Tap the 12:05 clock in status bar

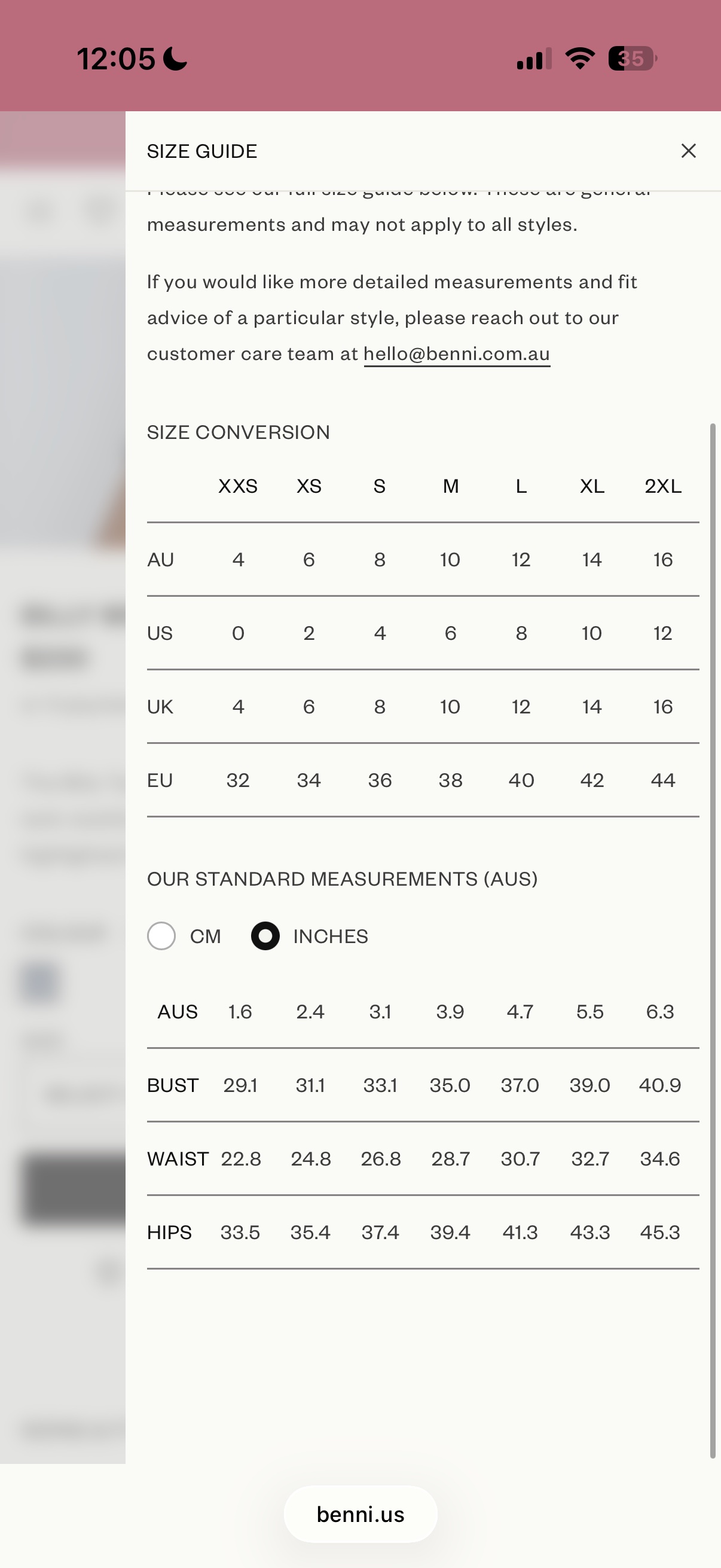[x=116, y=59]
